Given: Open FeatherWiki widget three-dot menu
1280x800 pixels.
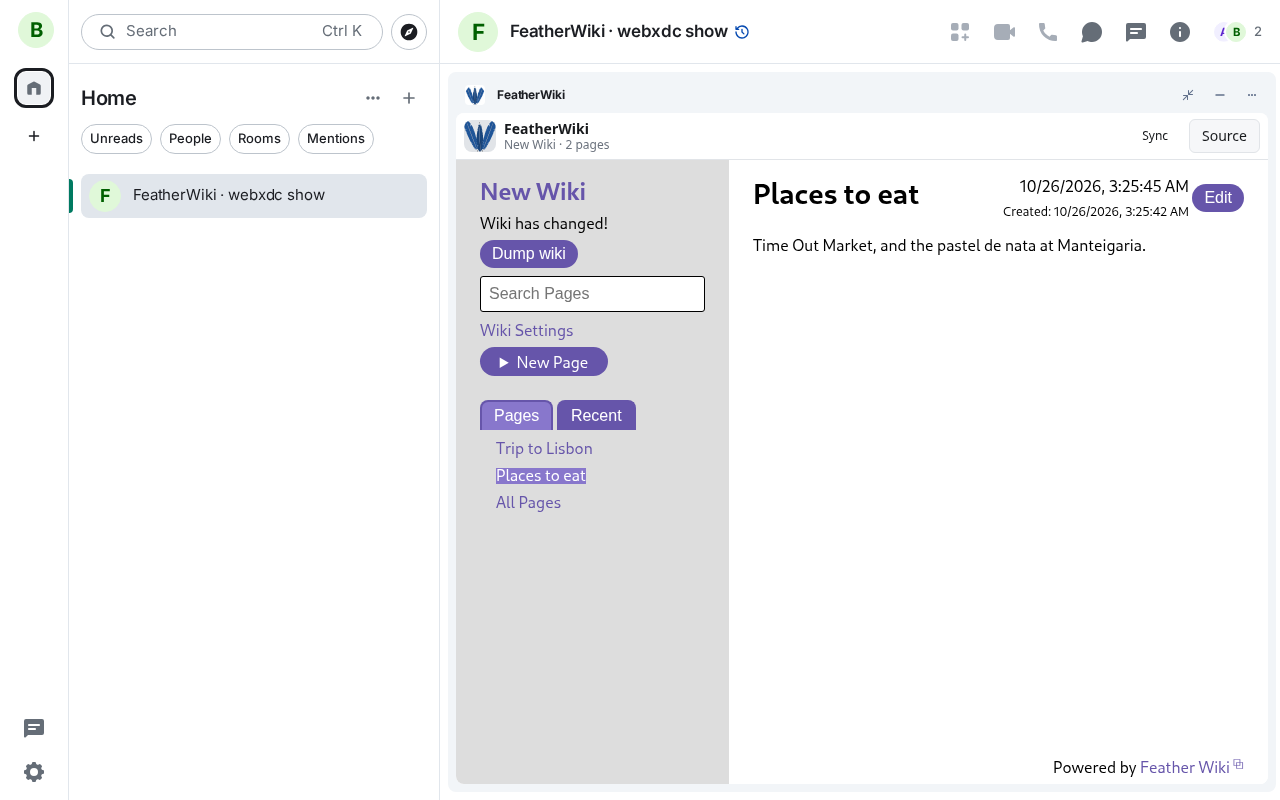Looking at the screenshot, I should 1252,95.
